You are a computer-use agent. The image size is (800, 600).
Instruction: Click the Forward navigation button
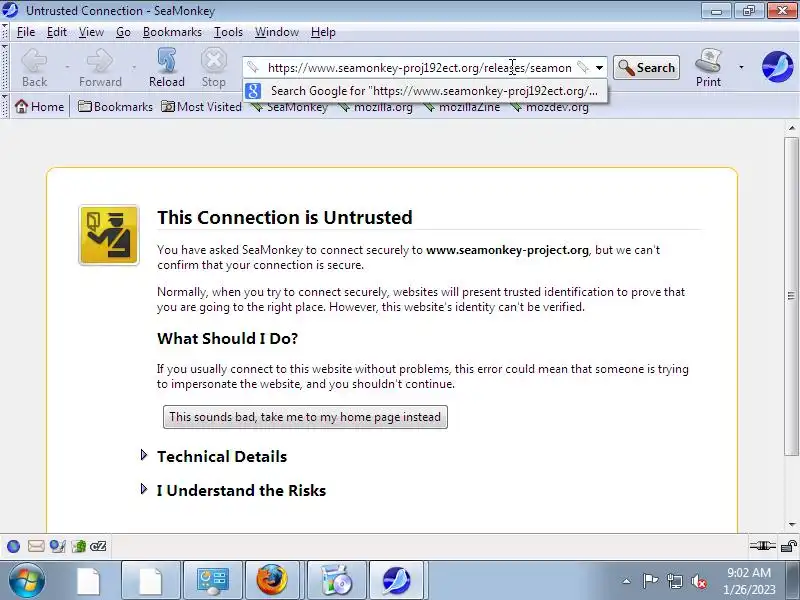tap(100, 68)
